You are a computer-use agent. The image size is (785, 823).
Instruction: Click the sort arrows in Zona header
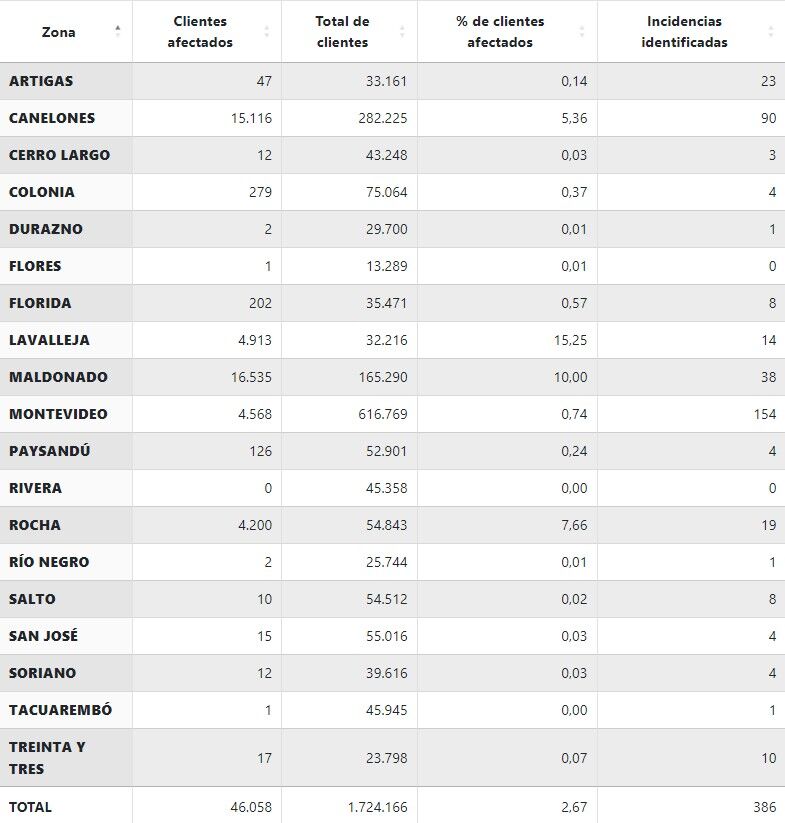(118, 31)
